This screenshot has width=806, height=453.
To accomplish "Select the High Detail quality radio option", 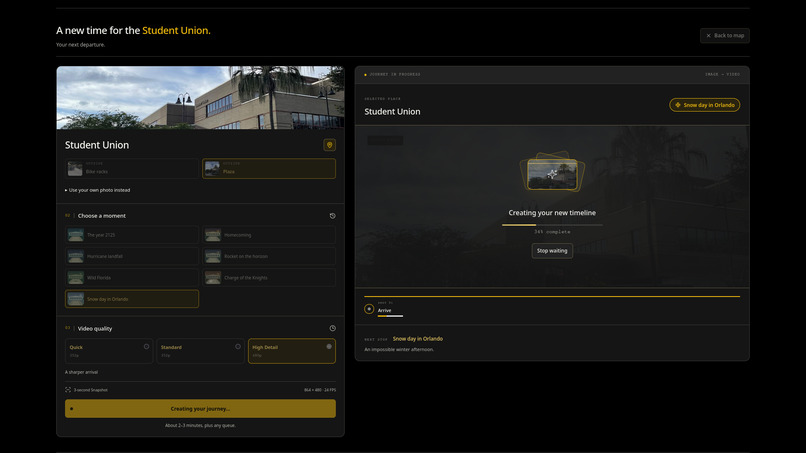I will [292, 351].
